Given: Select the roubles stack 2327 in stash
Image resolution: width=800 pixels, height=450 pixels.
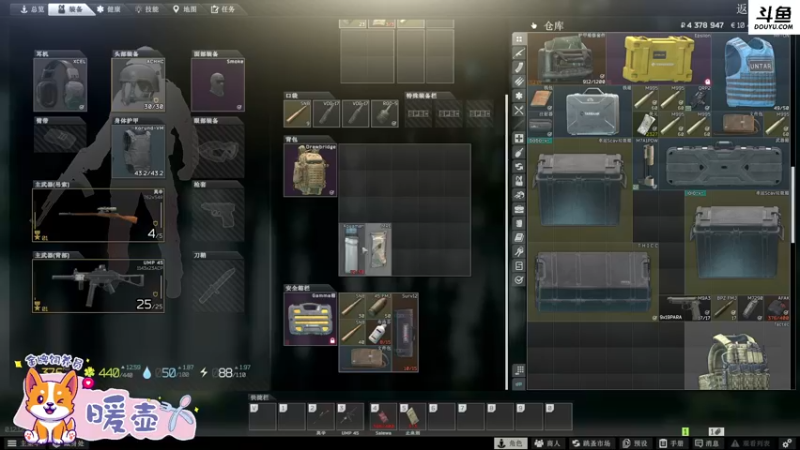Looking at the screenshot, I should [x=646, y=124].
